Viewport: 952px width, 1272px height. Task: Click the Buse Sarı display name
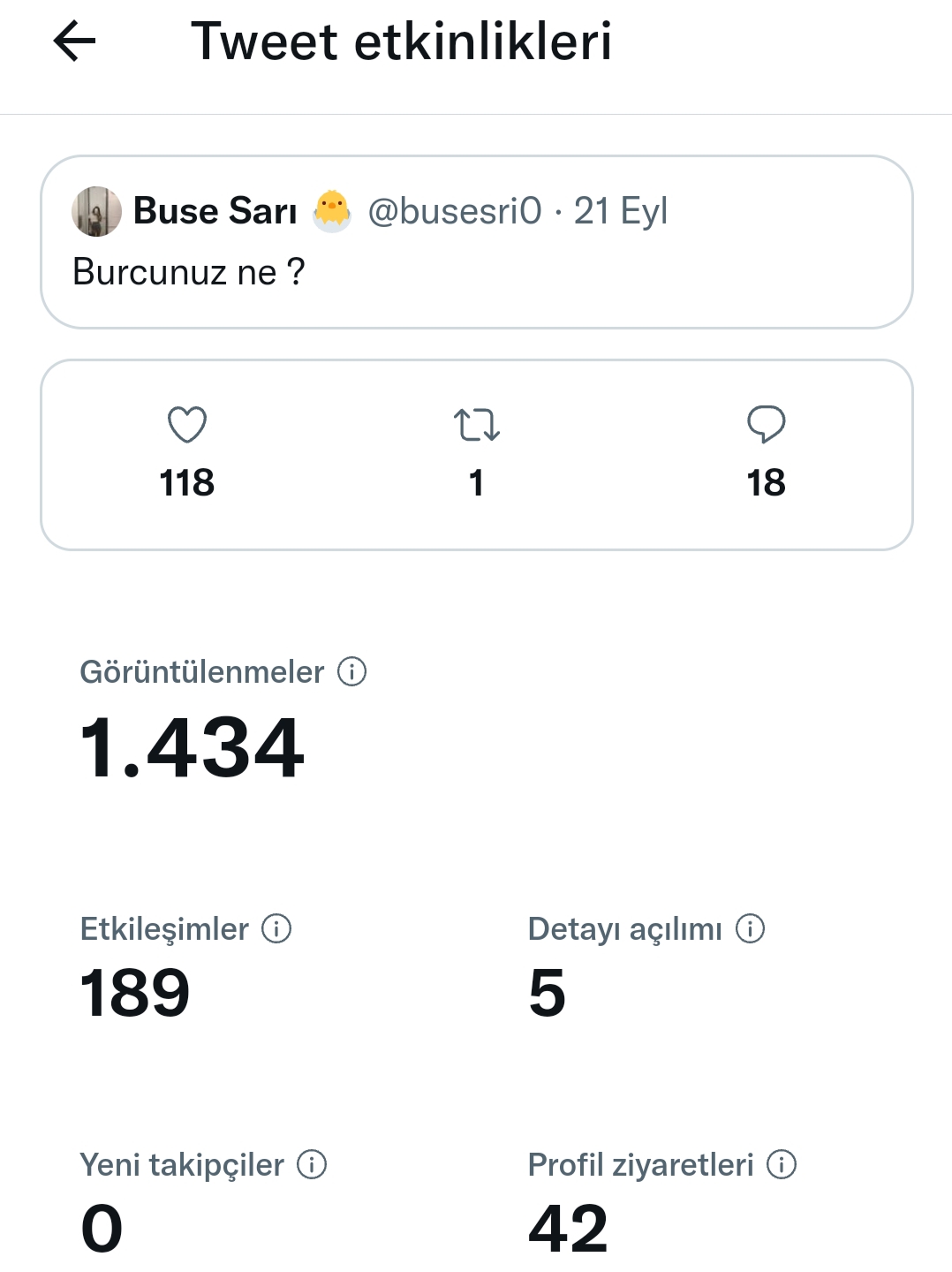pyautogui.click(x=215, y=211)
